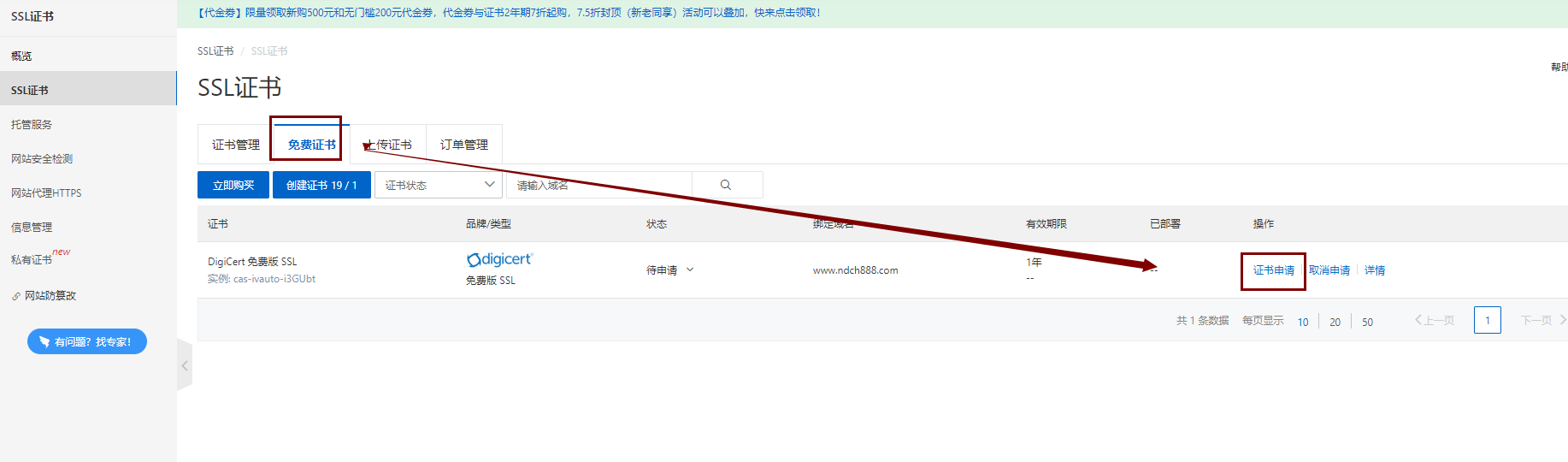This screenshot has height=462, width=1568.
Task: Click the DigiCert brand logo
Action: (499, 259)
